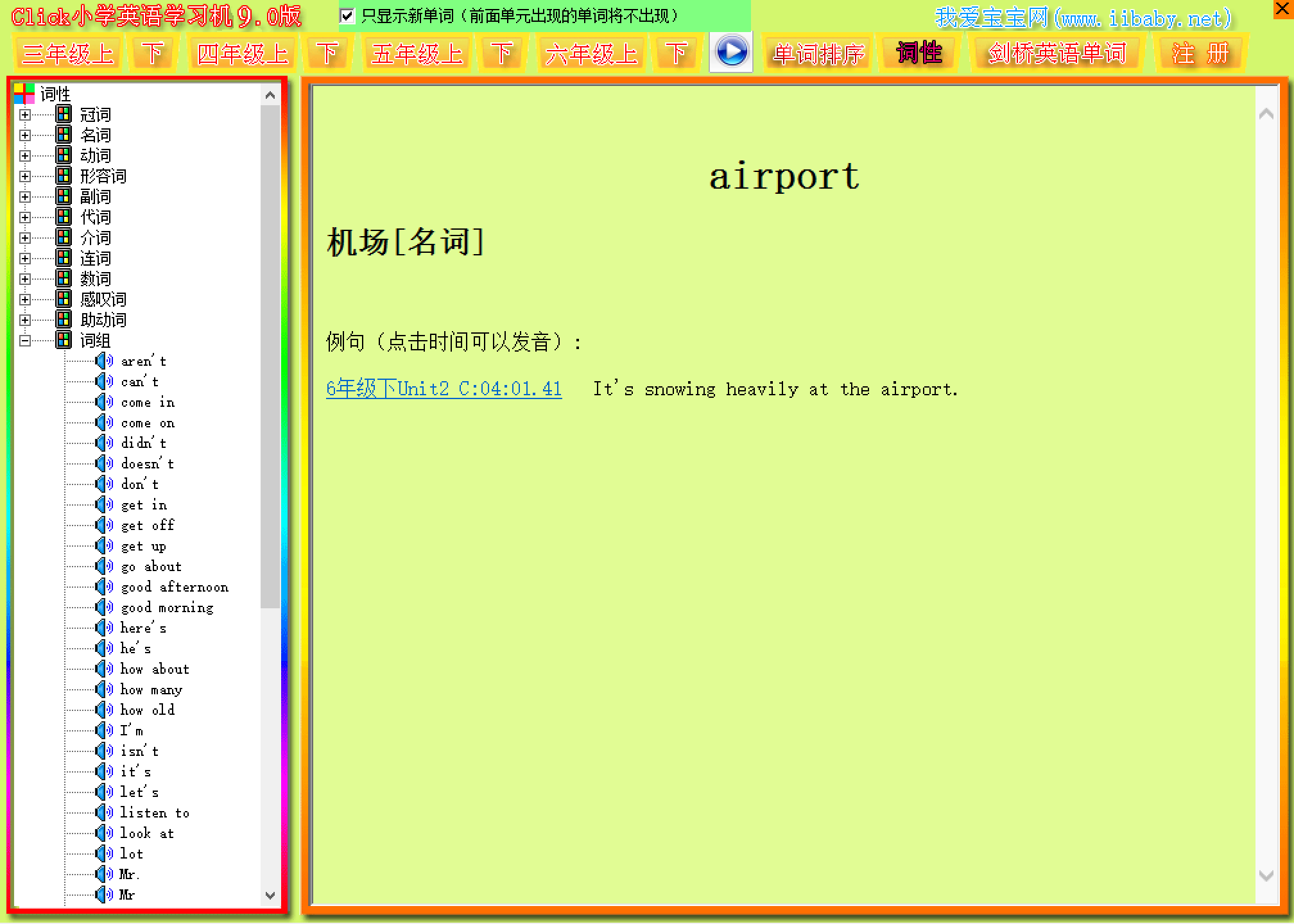Viewport: 1294px width, 924px height.
Task: Play the "good morning" sound icon
Action: pos(104,608)
